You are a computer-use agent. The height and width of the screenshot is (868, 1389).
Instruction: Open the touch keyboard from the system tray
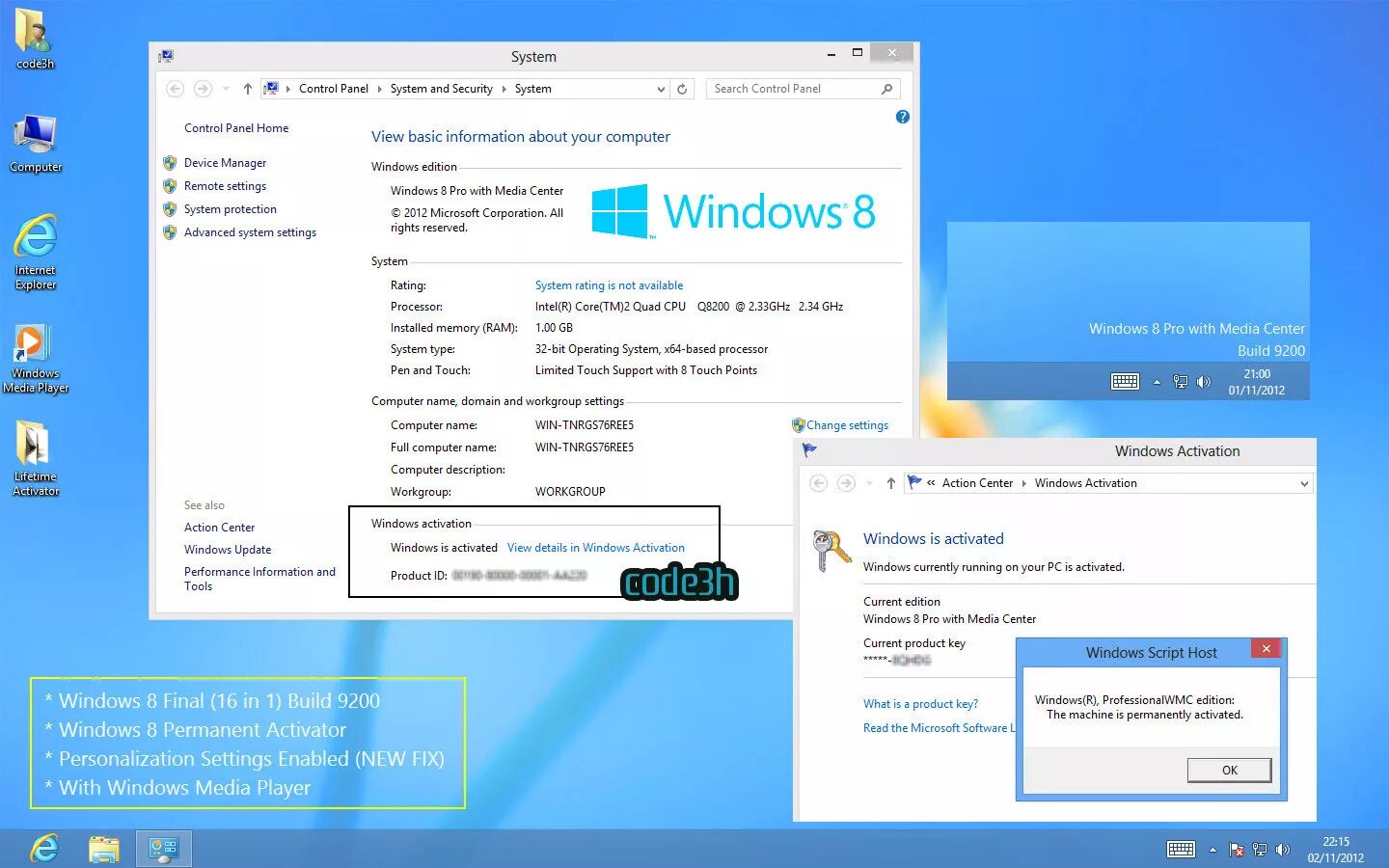click(1181, 849)
